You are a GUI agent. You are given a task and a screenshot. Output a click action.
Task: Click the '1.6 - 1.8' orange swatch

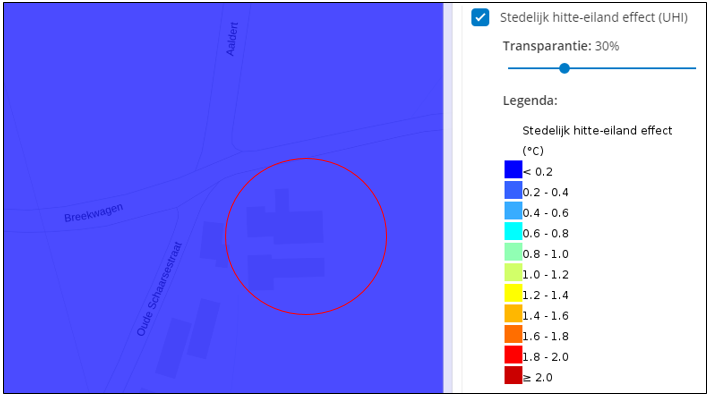[513, 335]
